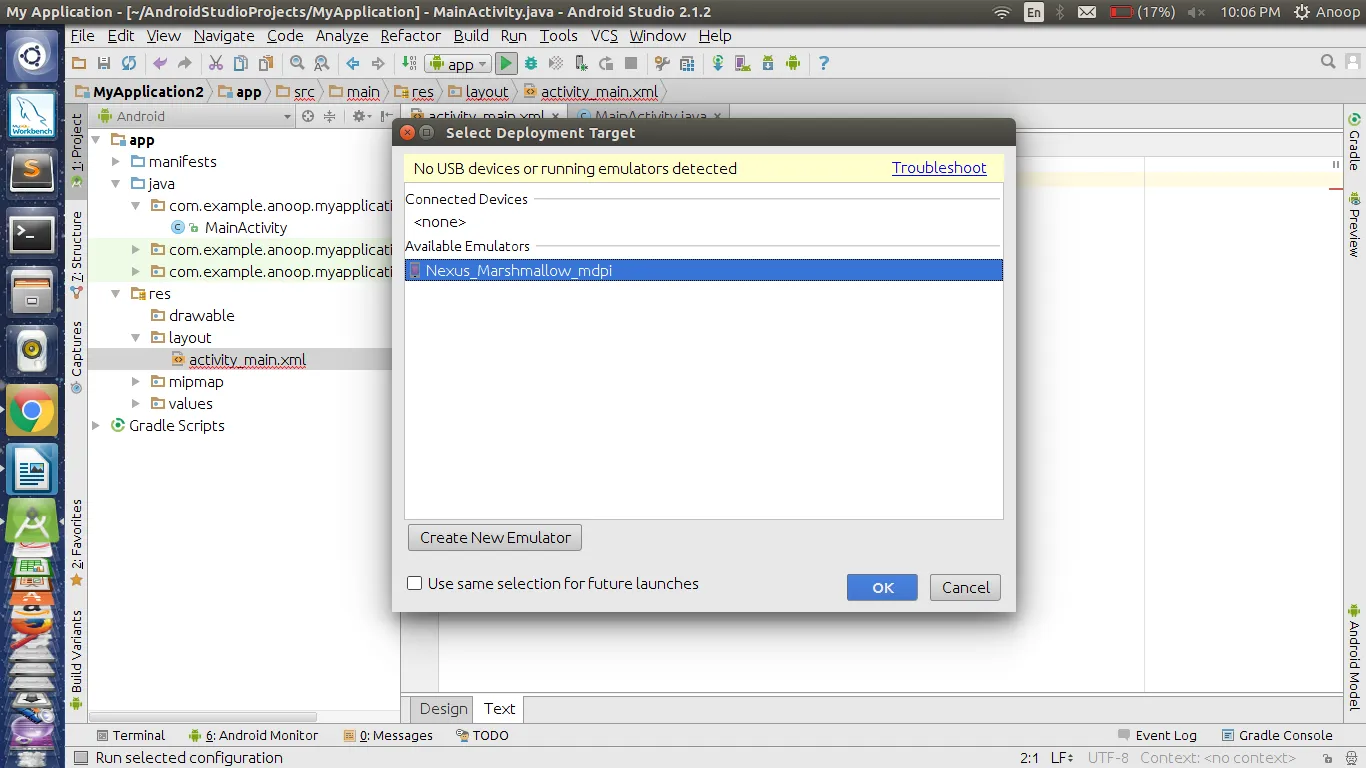Click the Troubleshoot link
Screen dimensions: 1366x768
click(939, 168)
